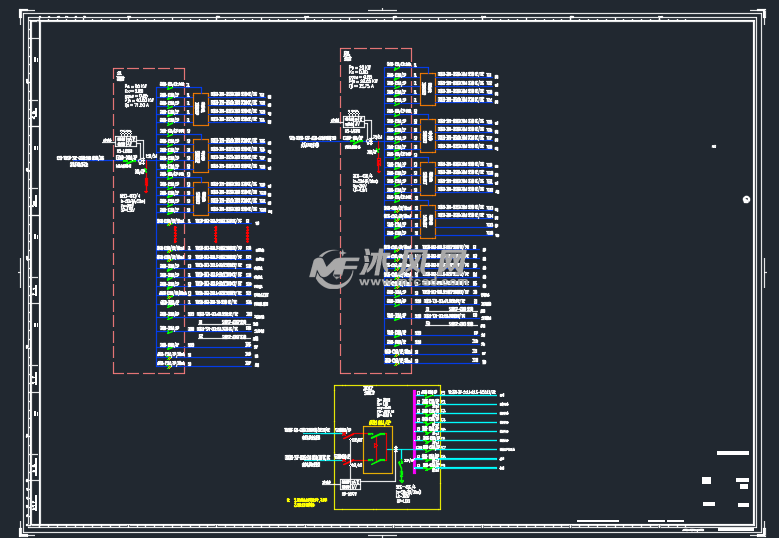Select the magenta vertical busbar in bottom panel
This screenshot has height=538, width=779.
point(414,430)
